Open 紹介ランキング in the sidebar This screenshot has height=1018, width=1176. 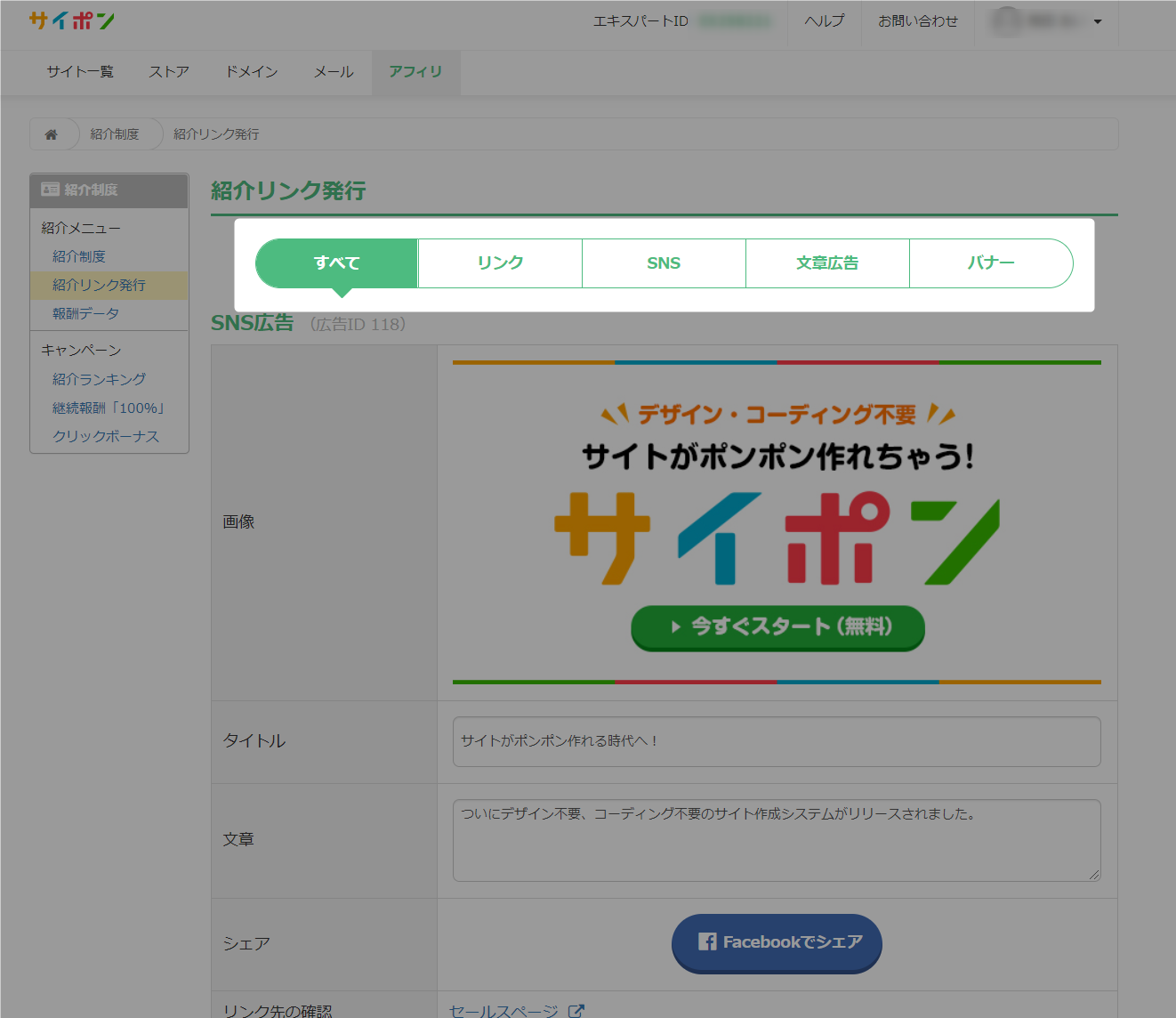[99, 379]
